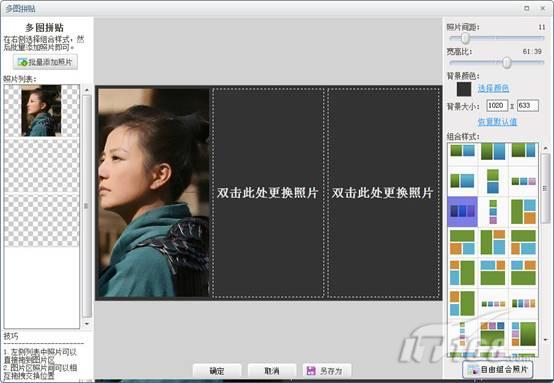Click the 确定 button
Screen dimensions: 554x383
217,371
